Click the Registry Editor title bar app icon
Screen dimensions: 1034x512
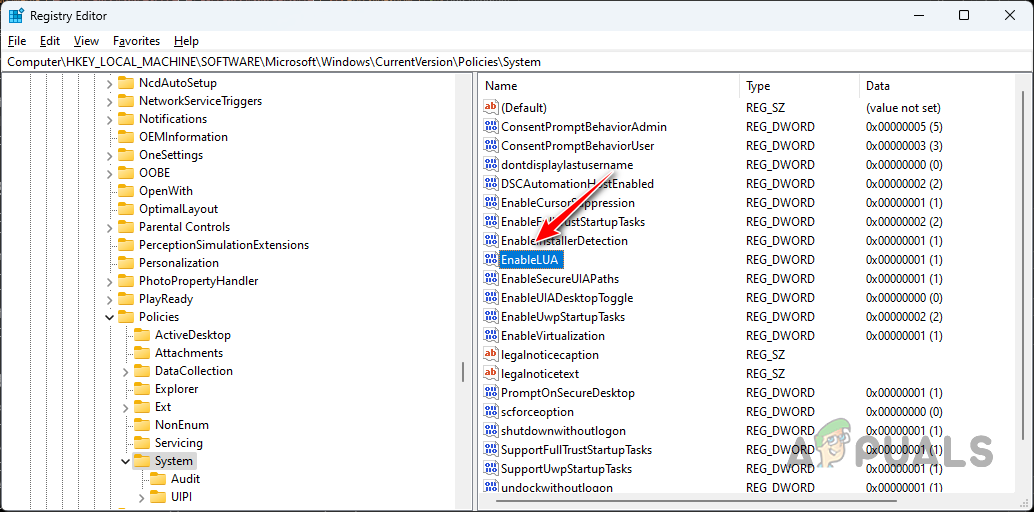16,15
